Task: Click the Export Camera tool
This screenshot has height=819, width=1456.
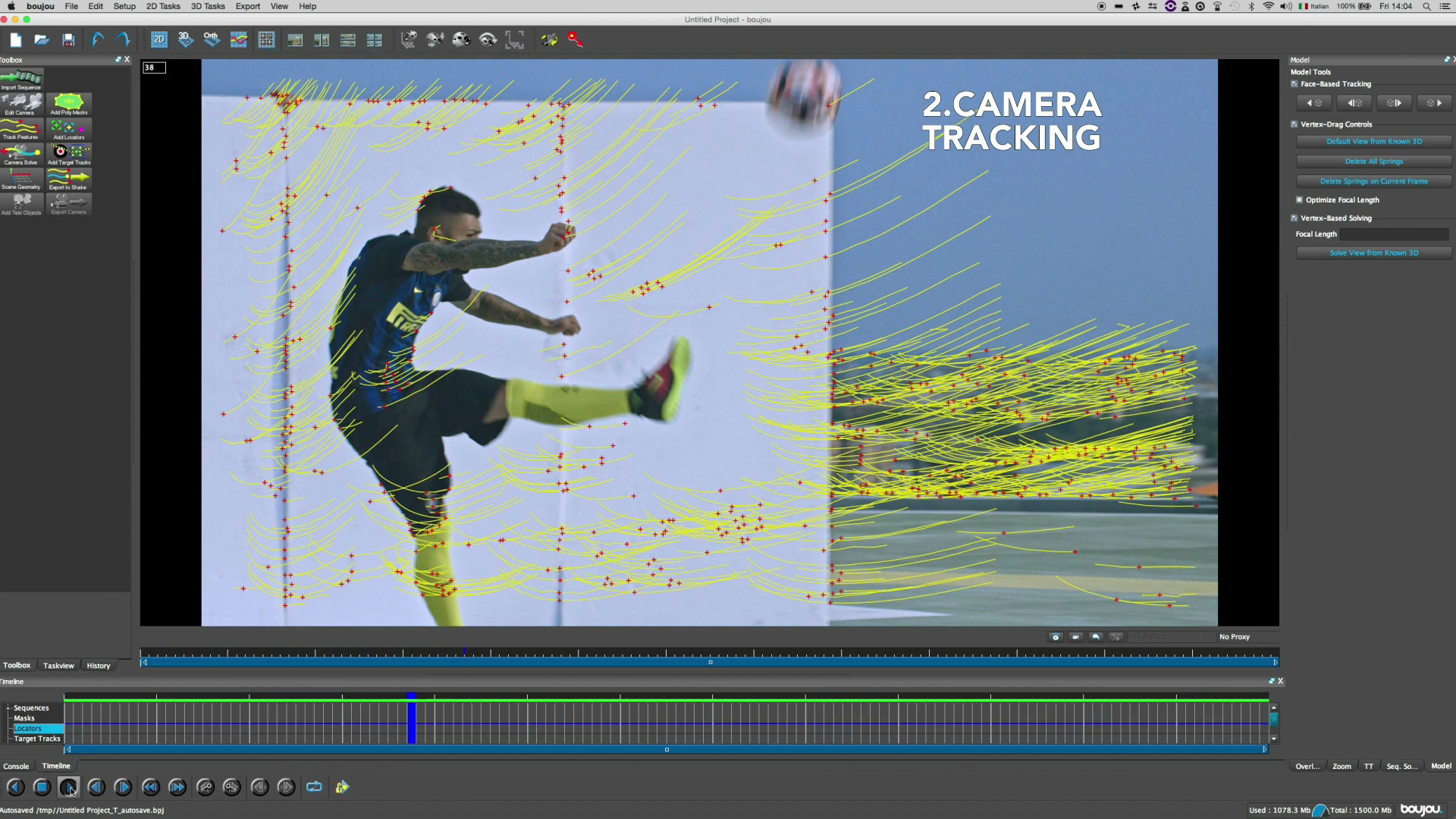Action: (x=69, y=205)
